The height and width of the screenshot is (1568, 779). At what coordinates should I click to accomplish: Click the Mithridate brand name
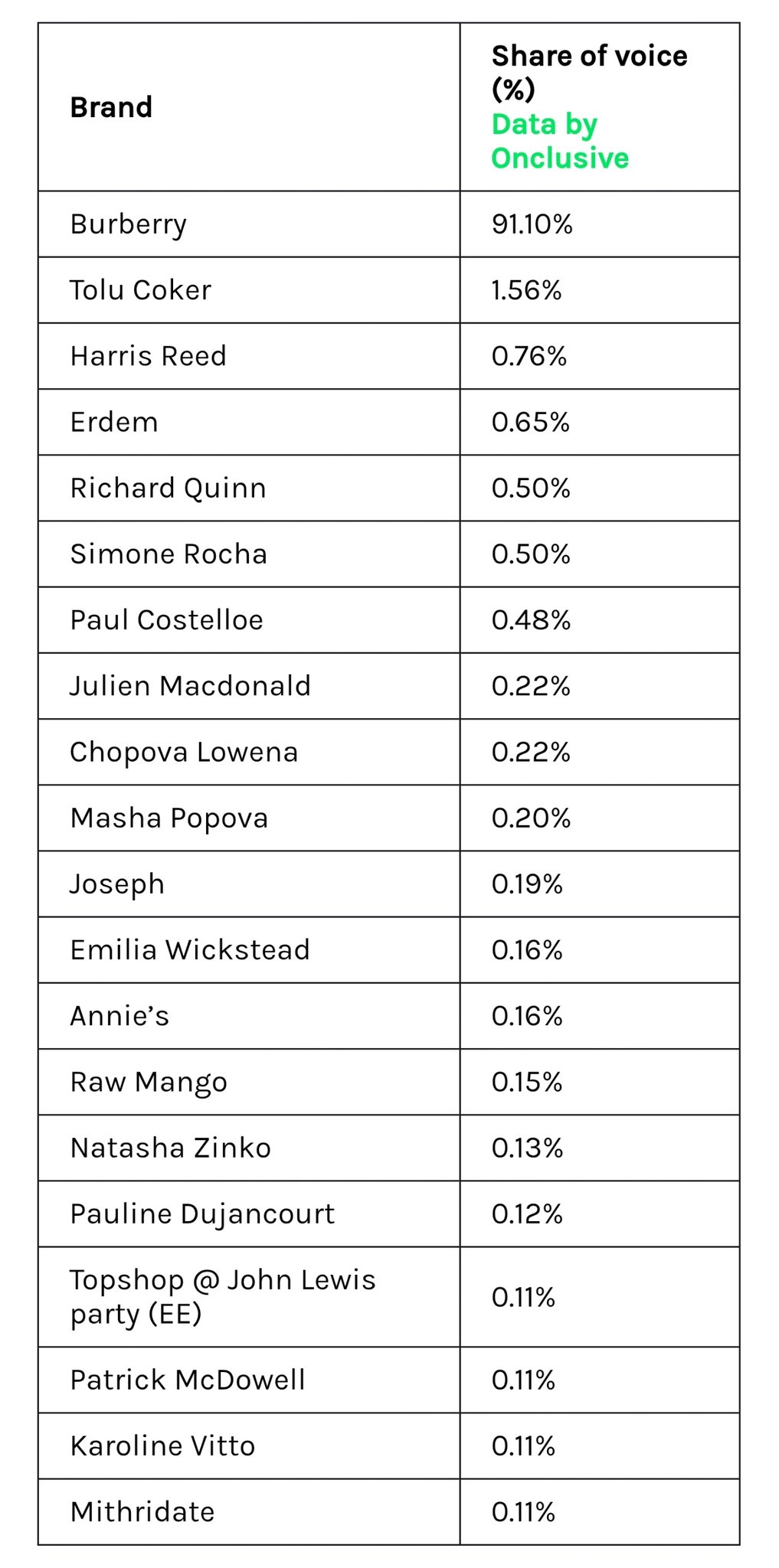(142, 1511)
